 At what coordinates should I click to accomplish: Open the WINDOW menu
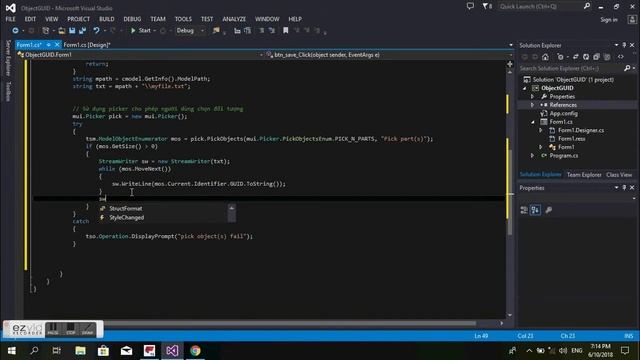pyautogui.click(x=267, y=19)
